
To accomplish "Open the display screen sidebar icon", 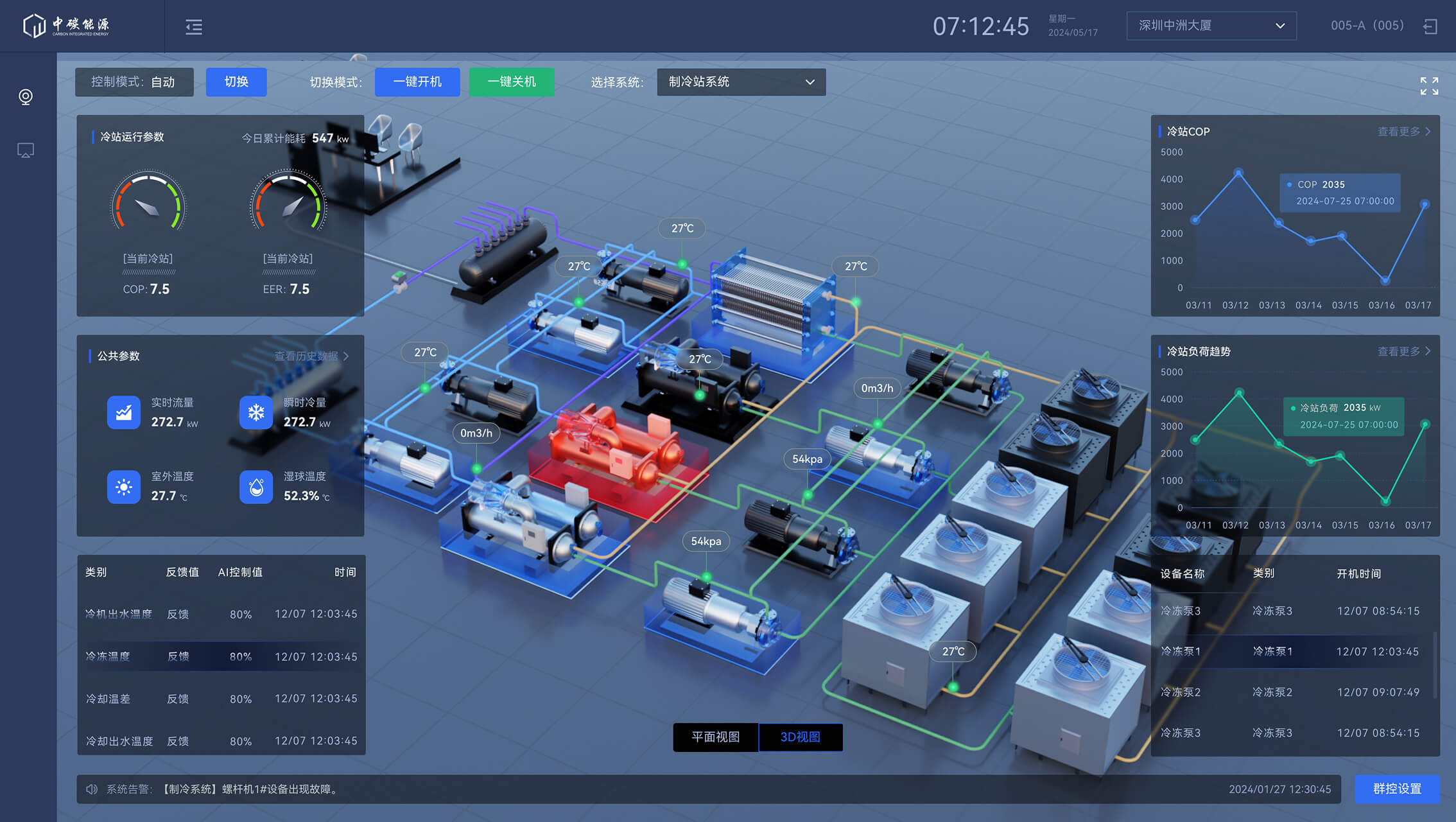I will click(x=26, y=150).
